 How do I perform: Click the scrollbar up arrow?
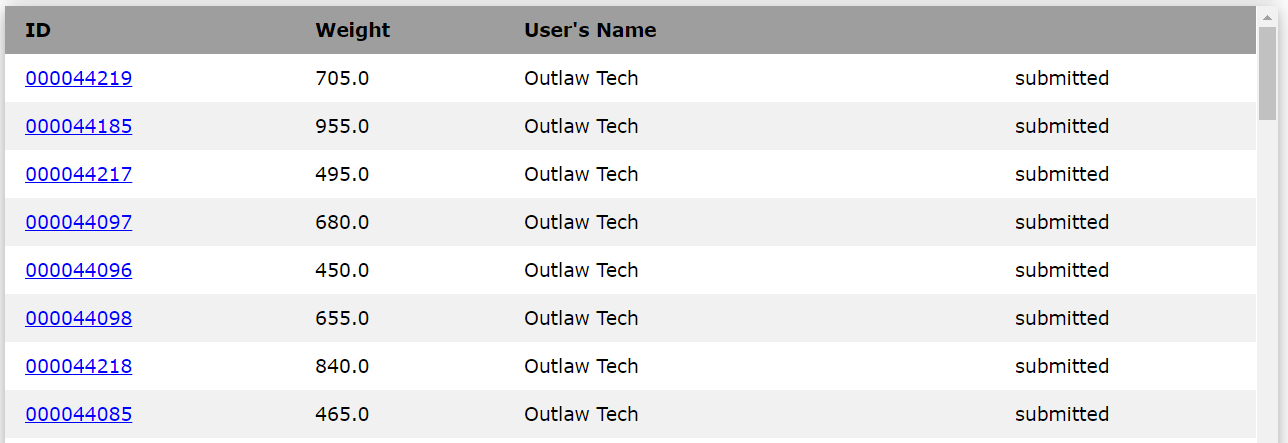[1267, 15]
